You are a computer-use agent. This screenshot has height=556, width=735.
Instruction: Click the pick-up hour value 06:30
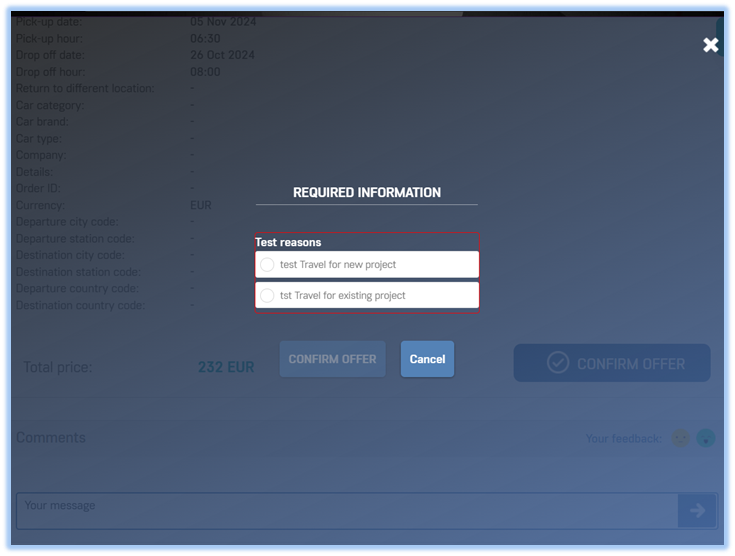[x=205, y=38]
